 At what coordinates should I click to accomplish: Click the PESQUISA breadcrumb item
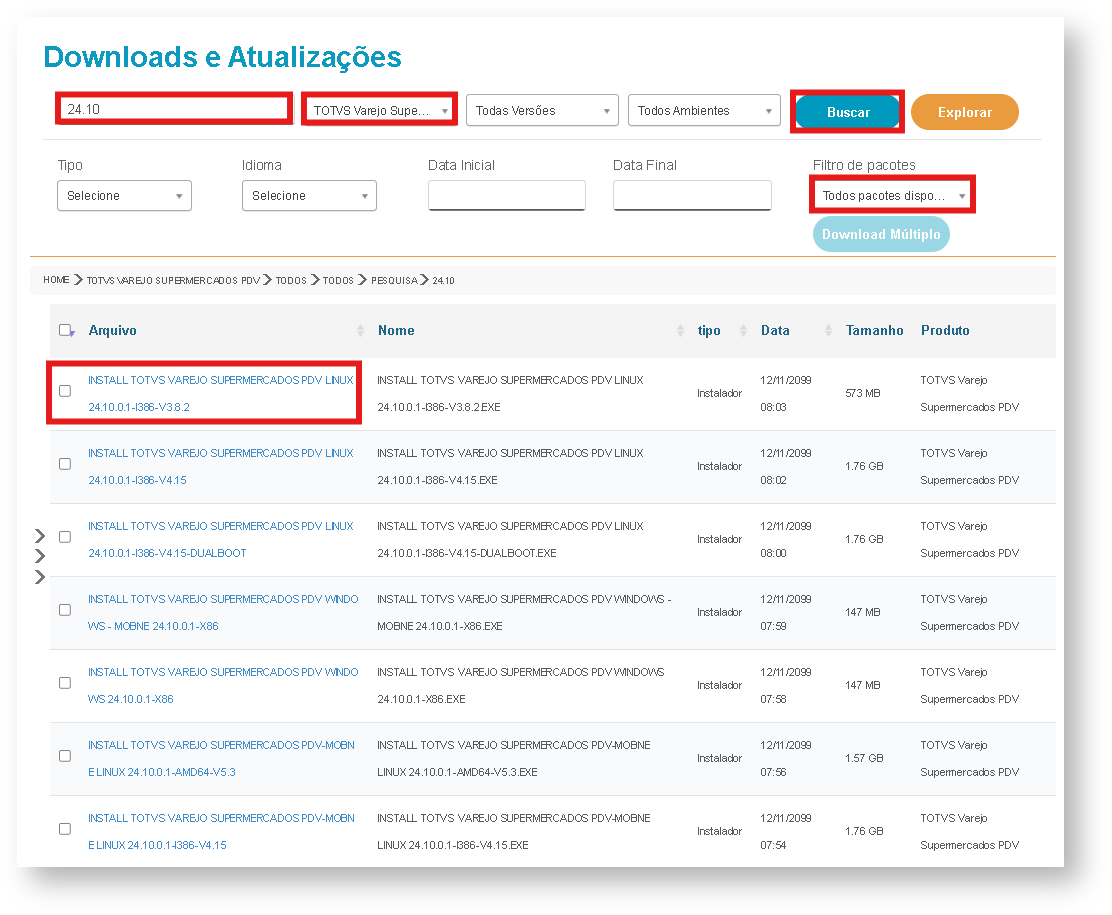pos(394,280)
